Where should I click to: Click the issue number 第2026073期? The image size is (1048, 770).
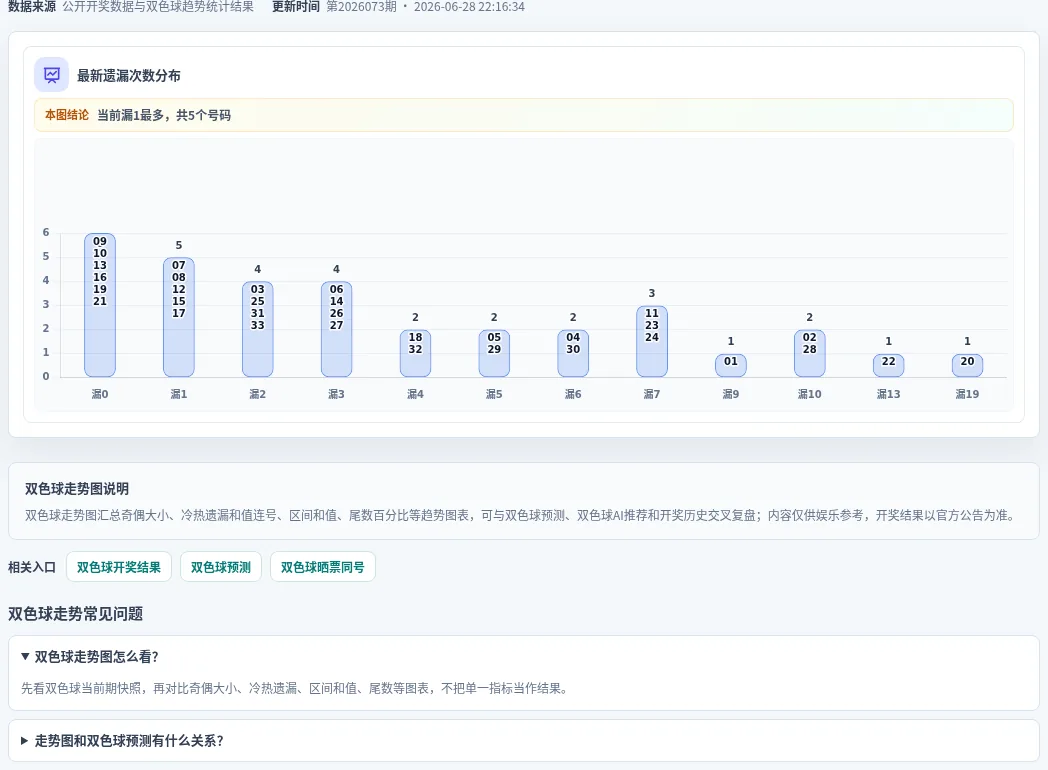(x=361, y=7)
